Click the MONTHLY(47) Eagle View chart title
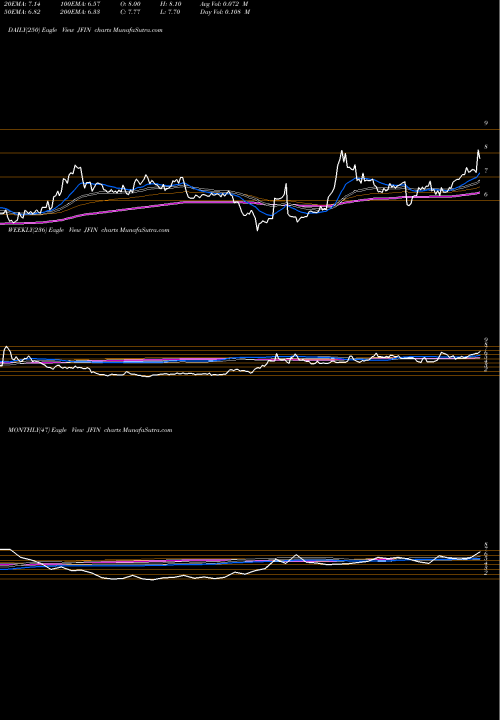 click(x=90, y=430)
